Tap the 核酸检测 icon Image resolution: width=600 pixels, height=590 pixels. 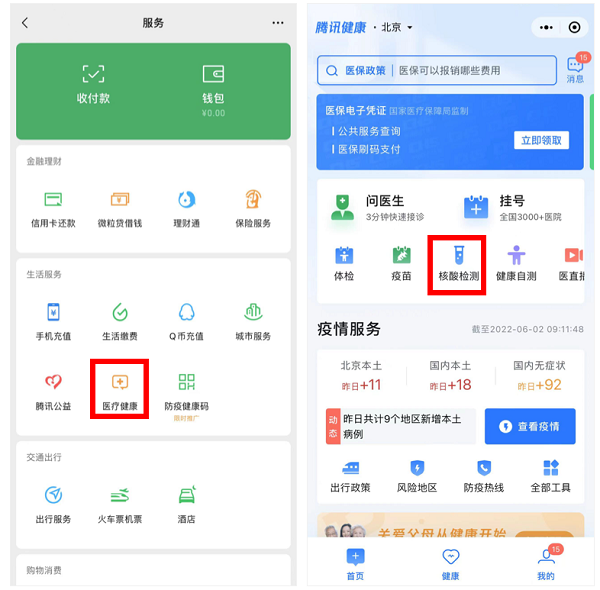458,256
